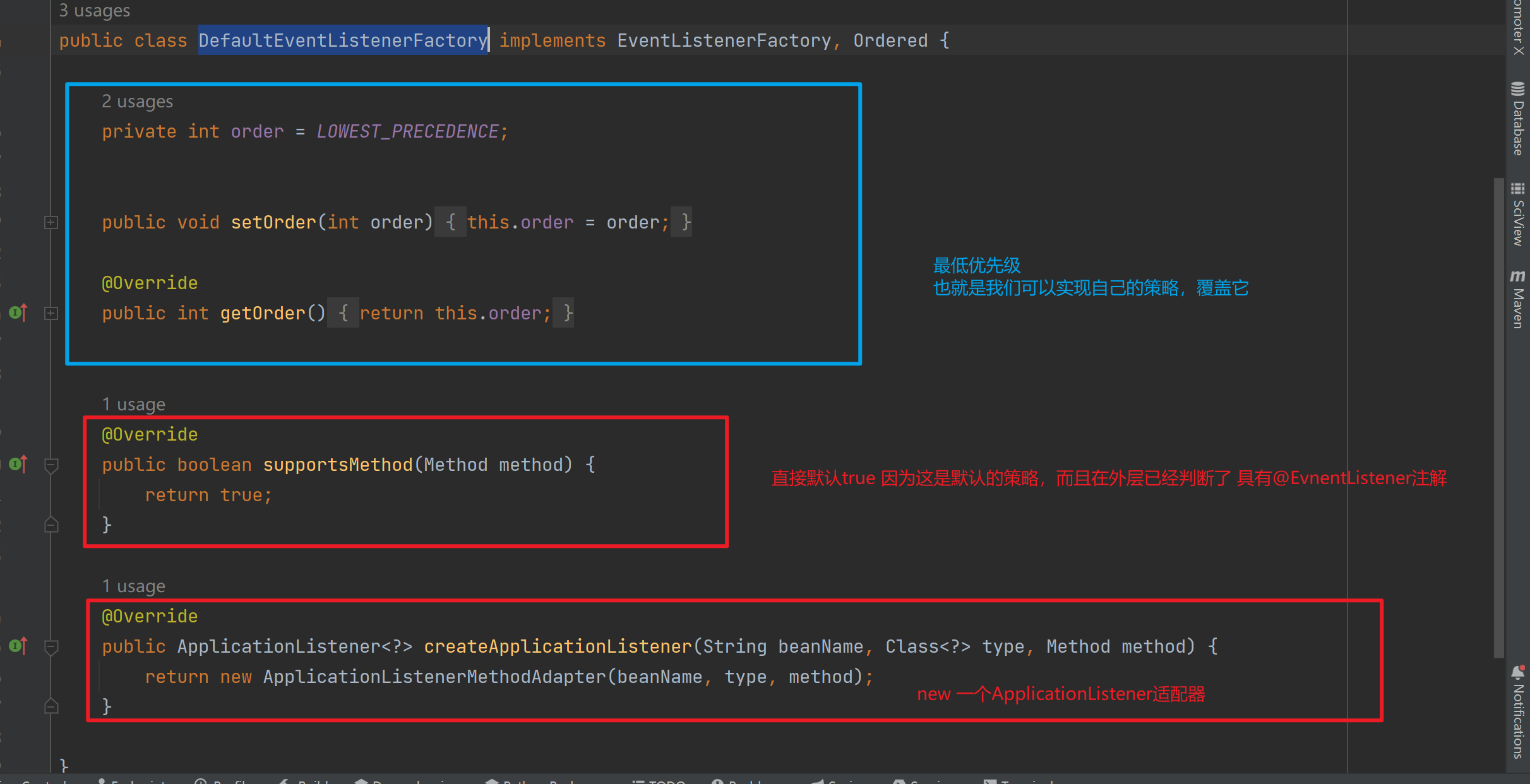The width and height of the screenshot is (1530, 784).
Task: Unfold the opening brace placeholder of getOrder
Action: point(344,313)
